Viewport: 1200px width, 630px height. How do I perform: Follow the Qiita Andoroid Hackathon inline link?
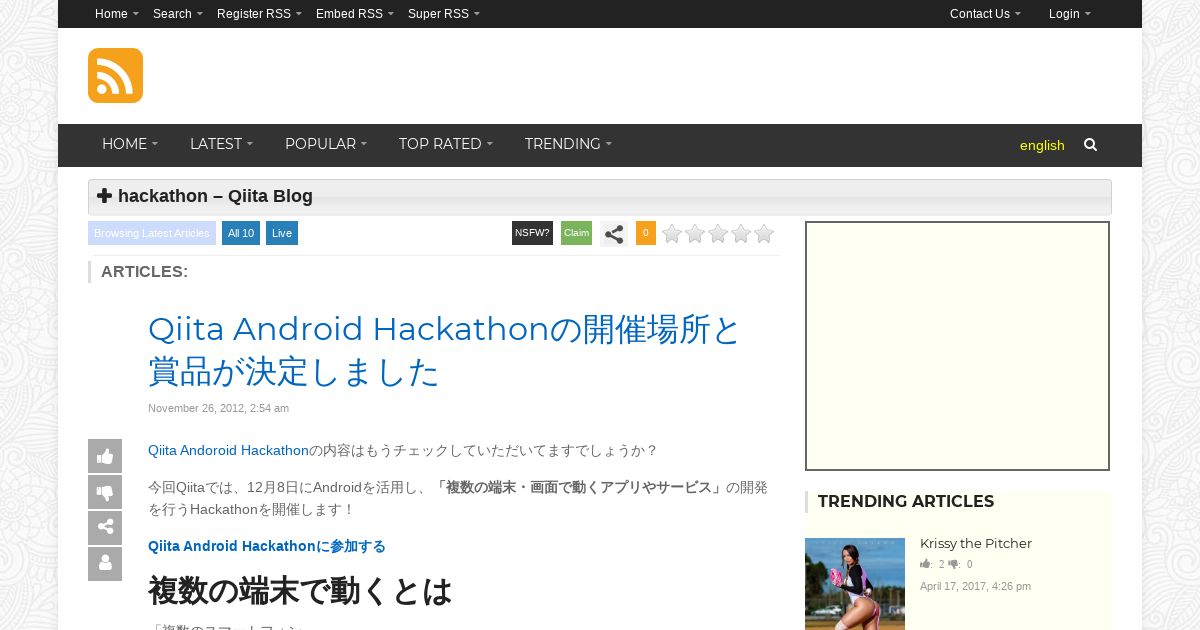(x=228, y=451)
